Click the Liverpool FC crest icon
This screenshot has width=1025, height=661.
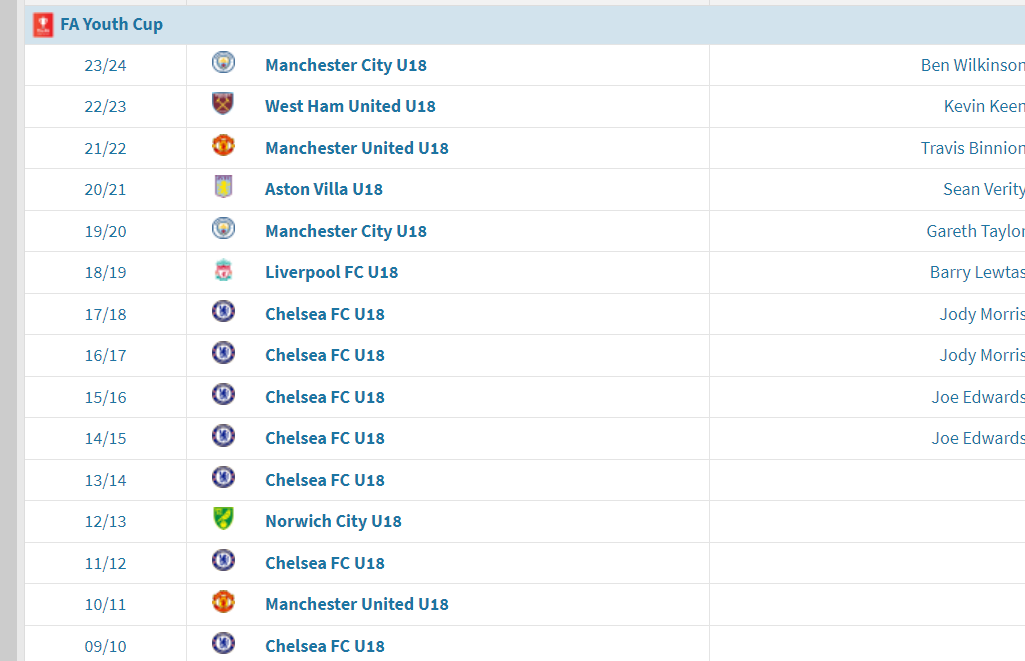click(223, 271)
